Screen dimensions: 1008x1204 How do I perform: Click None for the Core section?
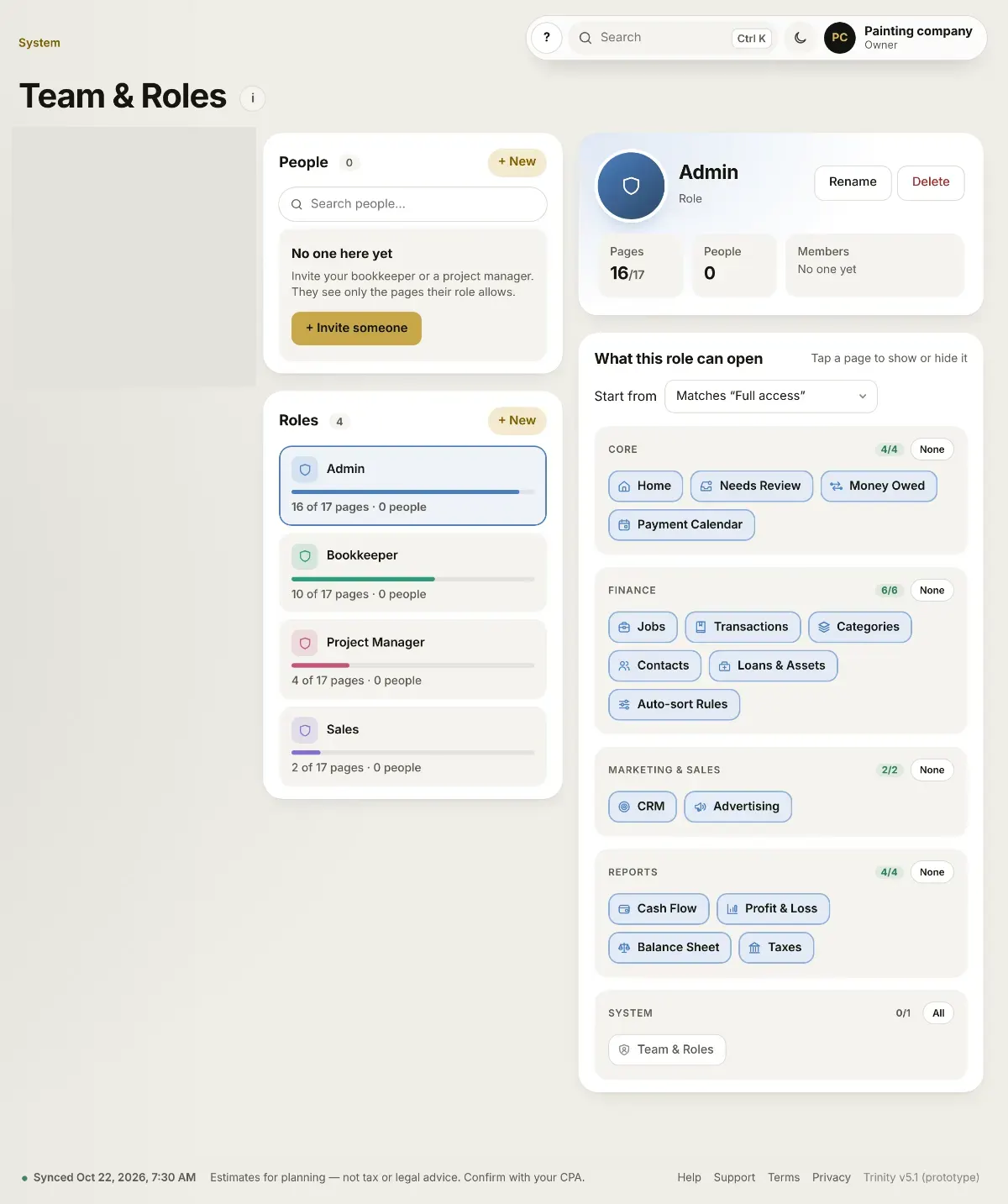932,450
